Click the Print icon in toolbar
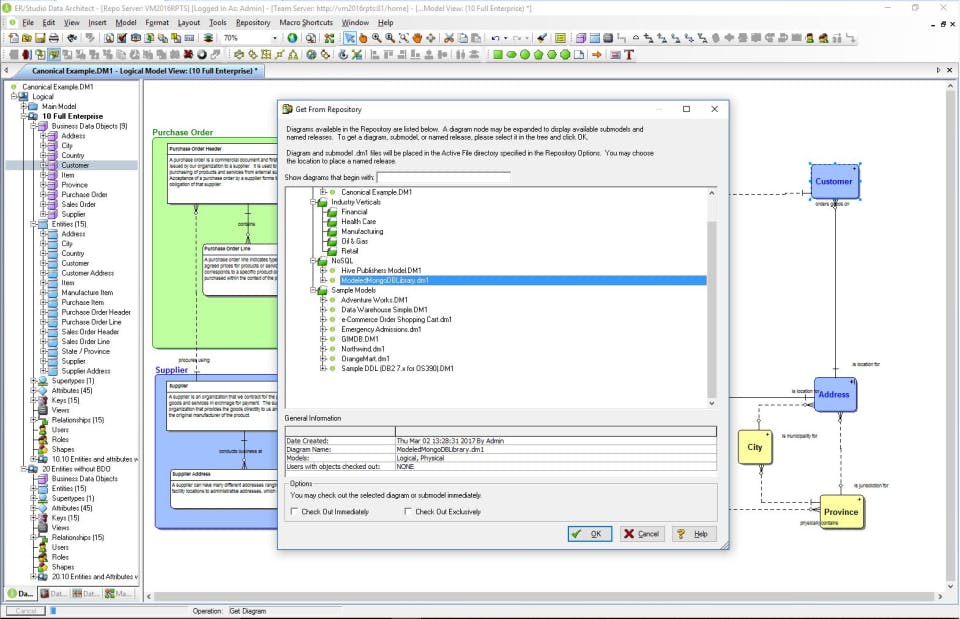 53,38
